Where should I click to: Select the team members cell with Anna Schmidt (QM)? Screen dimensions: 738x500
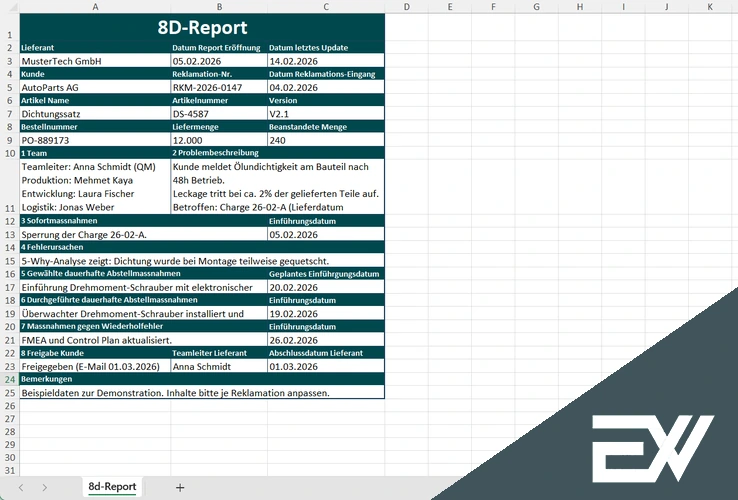tap(95, 187)
